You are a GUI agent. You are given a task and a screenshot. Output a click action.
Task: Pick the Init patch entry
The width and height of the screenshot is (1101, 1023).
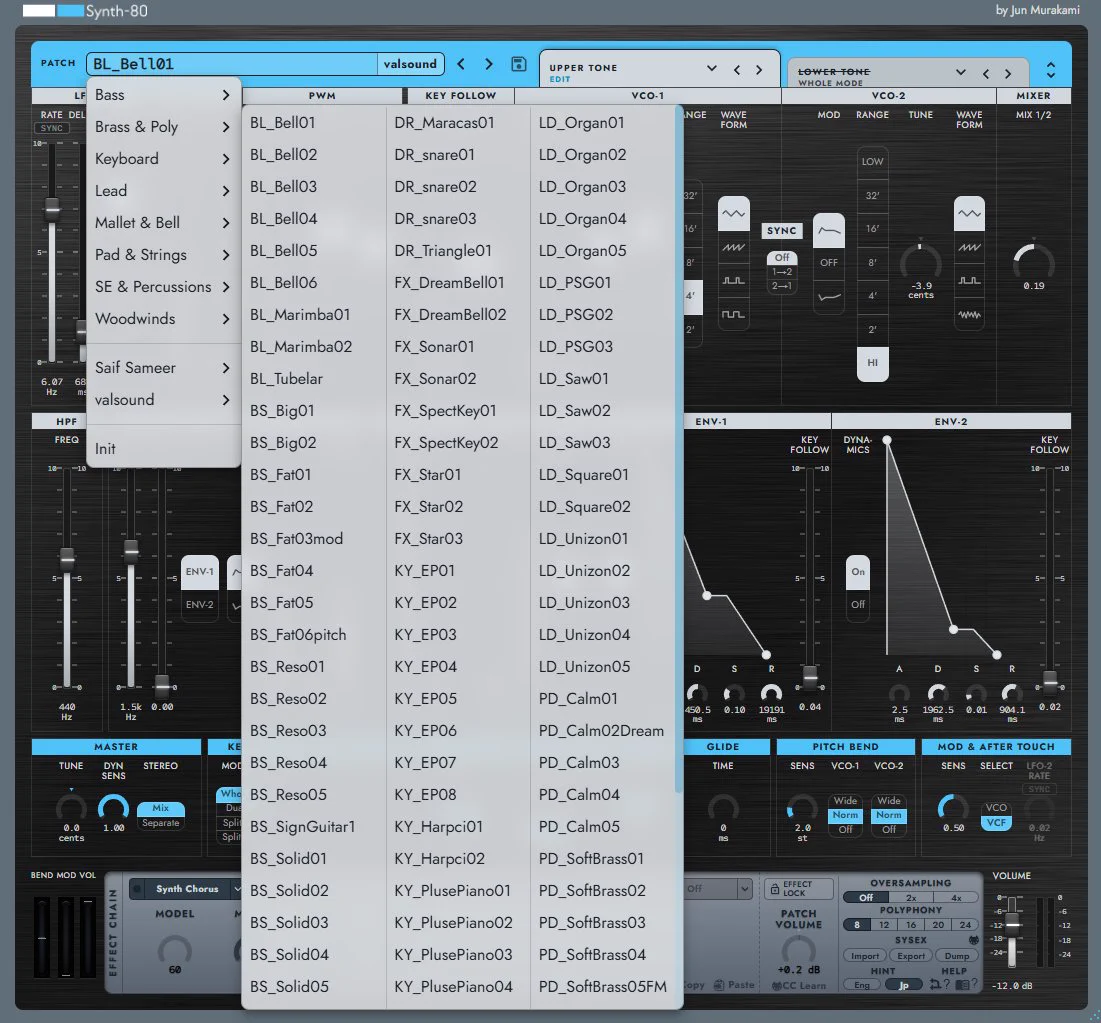(163, 449)
